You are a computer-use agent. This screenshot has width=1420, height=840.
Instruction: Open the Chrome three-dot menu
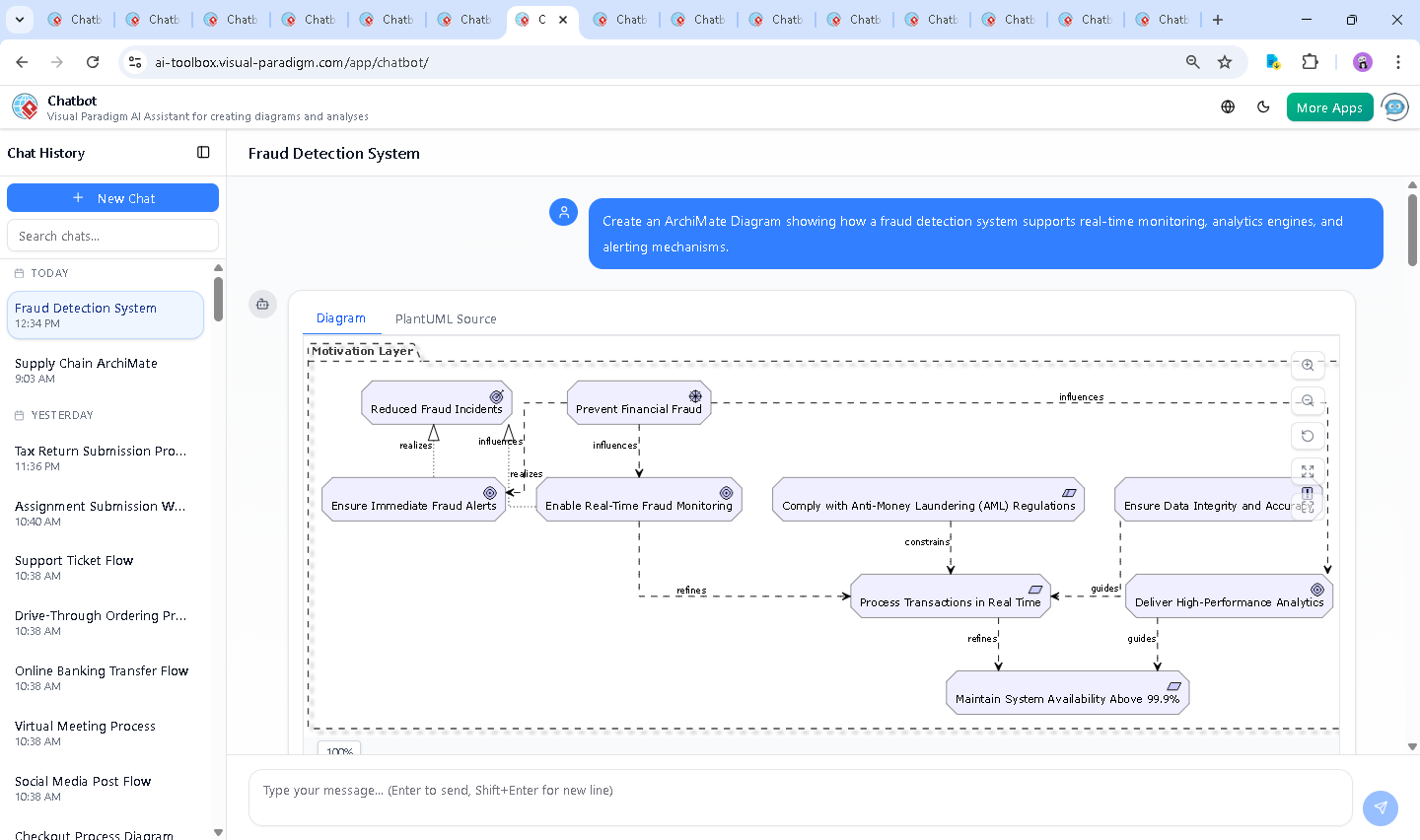(1398, 61)
